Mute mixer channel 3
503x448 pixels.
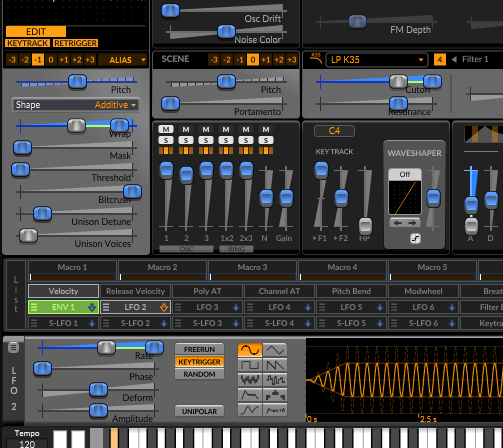[x=206, y=129]
